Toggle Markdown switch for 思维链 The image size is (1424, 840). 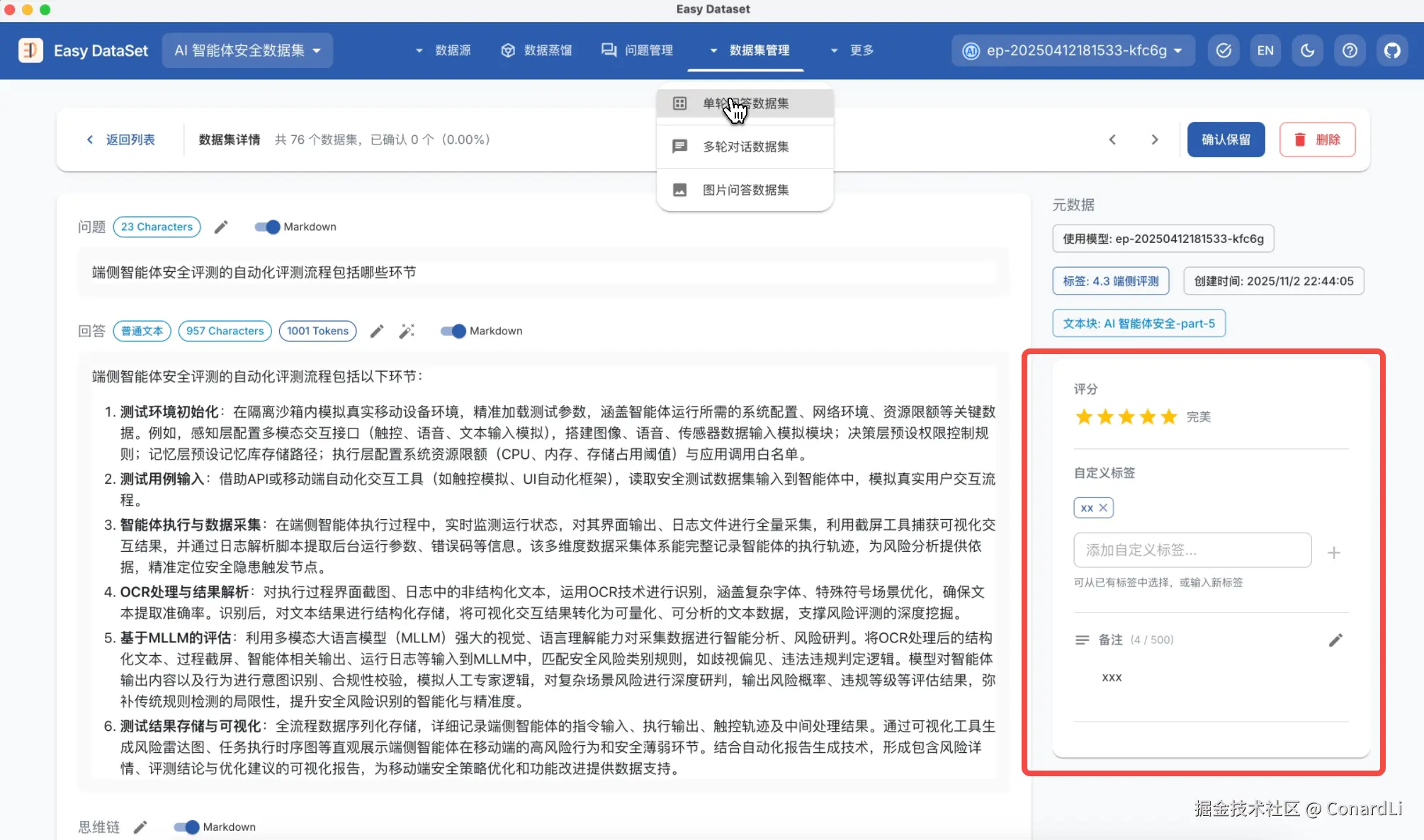point(186,827)
